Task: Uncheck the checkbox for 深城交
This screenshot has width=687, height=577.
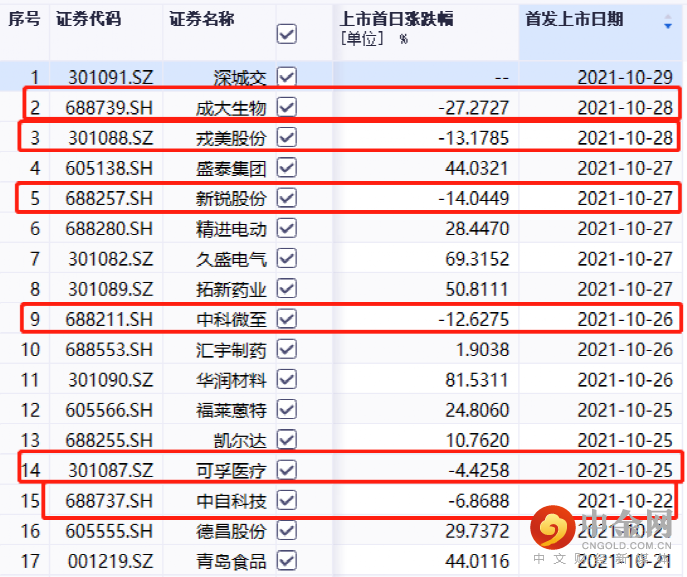Action: pyautogui.click(x=287, y=77)
